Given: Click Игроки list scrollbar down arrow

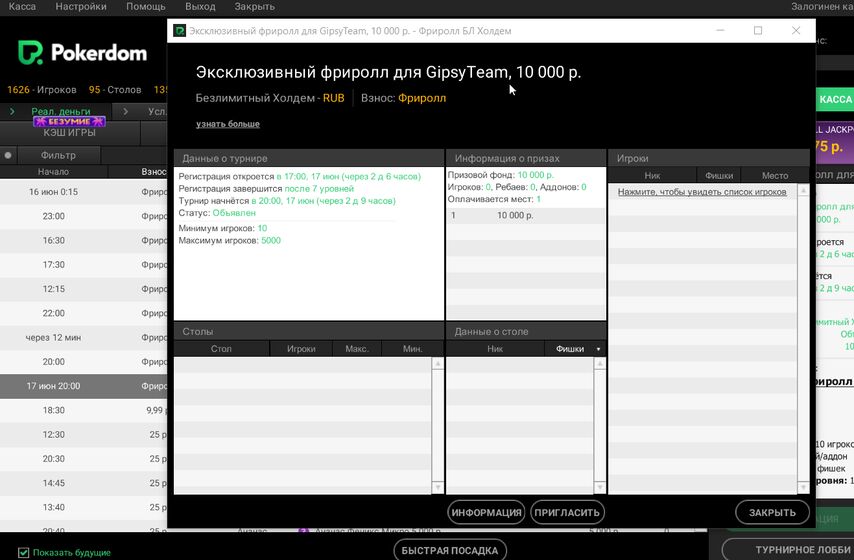Looking at the screenshot, I should point(803,487).
